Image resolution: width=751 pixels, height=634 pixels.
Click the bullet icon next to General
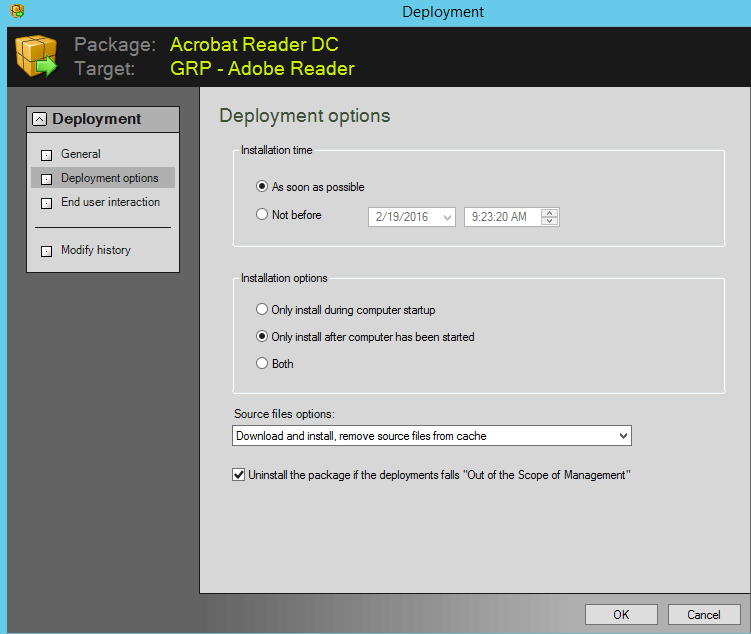46,155
